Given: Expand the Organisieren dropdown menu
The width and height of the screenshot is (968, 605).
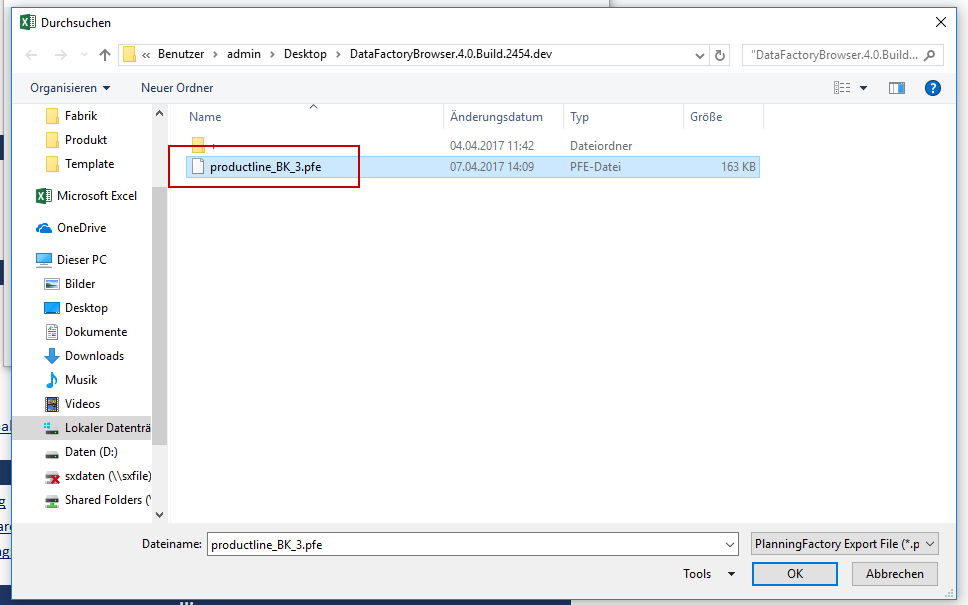Looking at the screenshot, I should (70, 88).
